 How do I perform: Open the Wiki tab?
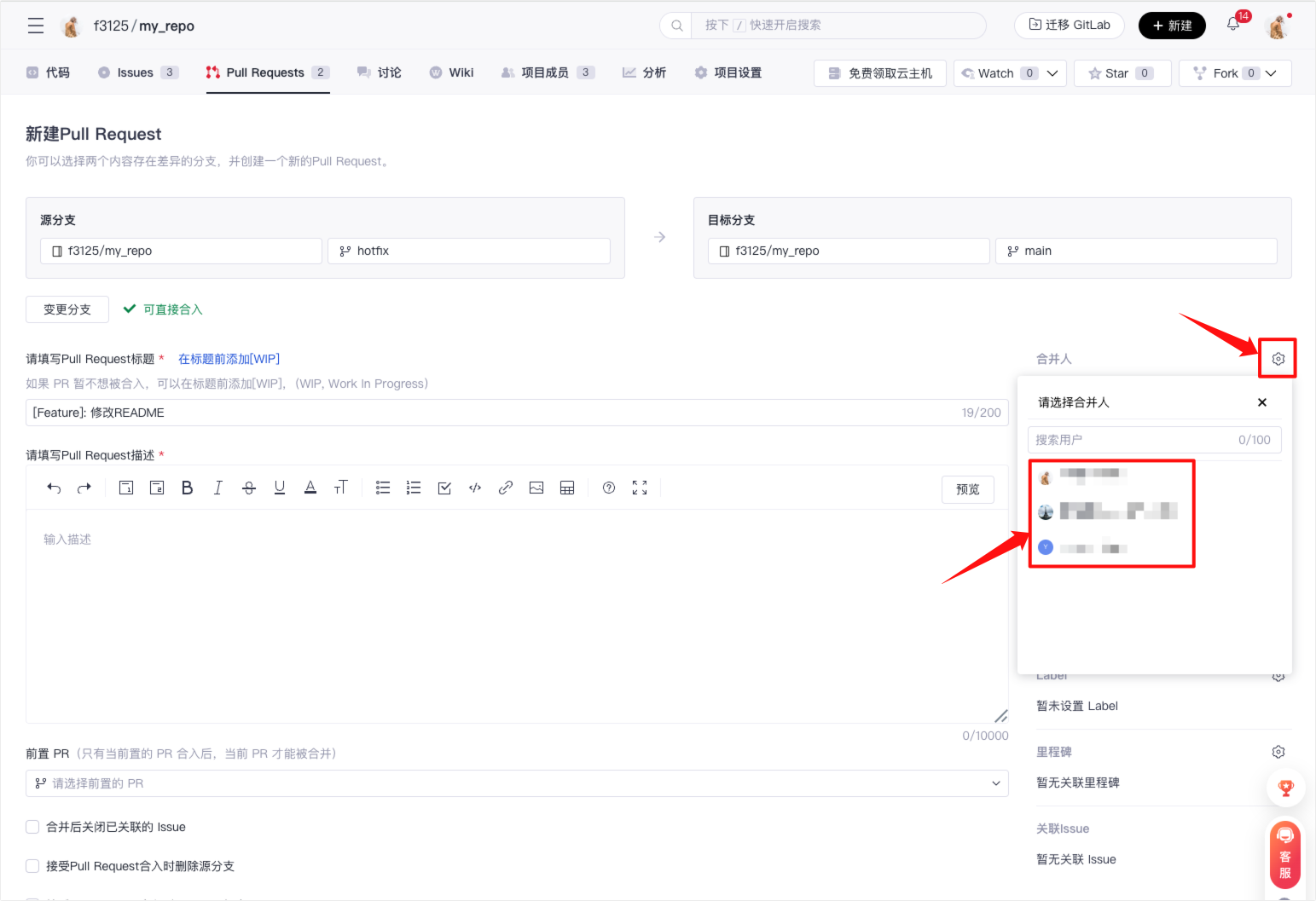point(452,72)
